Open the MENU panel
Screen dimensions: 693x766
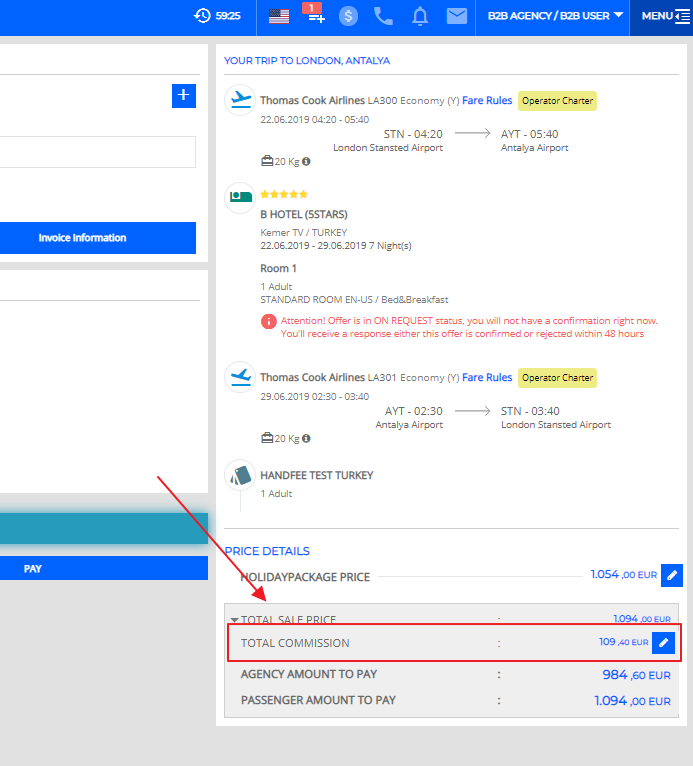pos(665,16)
